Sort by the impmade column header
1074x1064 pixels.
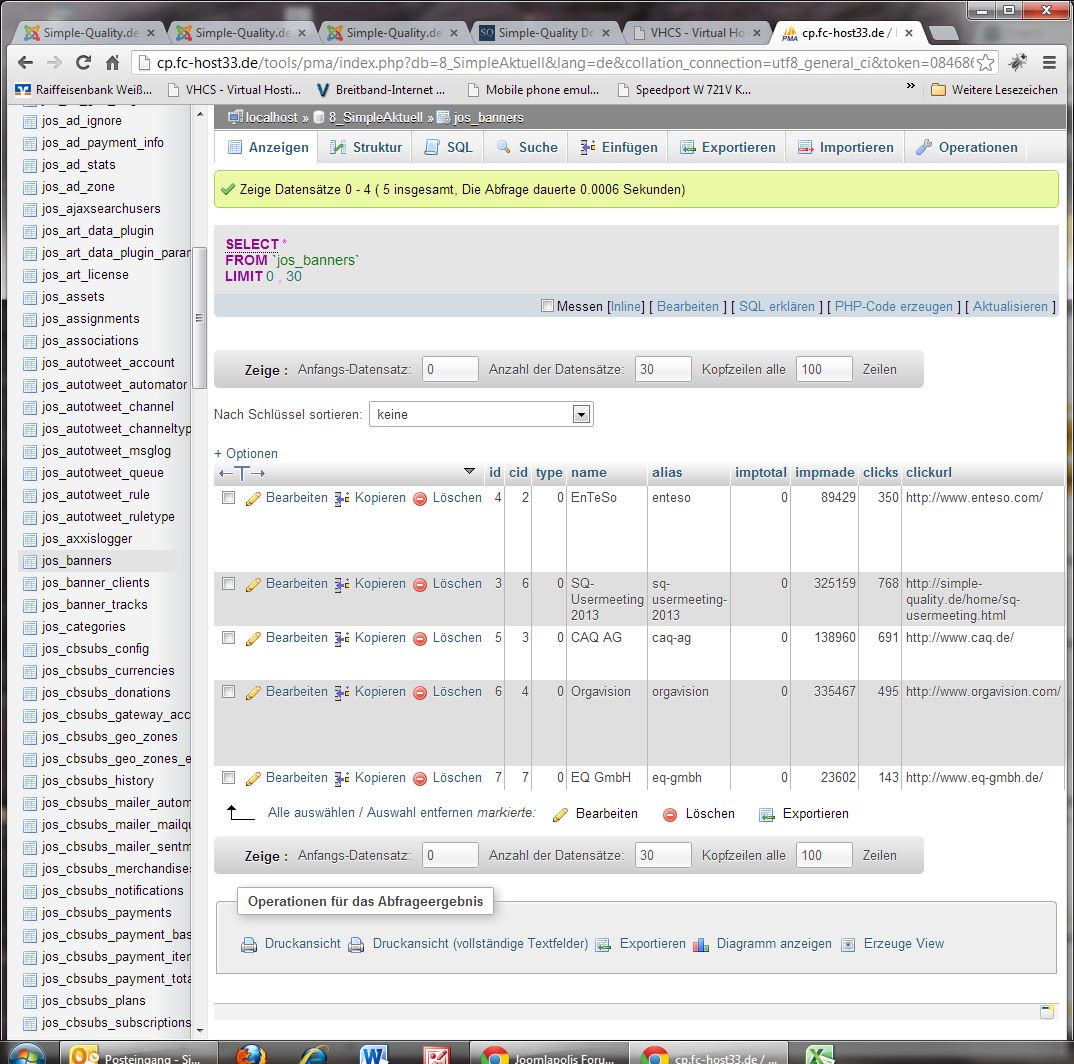tap(825, 472)
